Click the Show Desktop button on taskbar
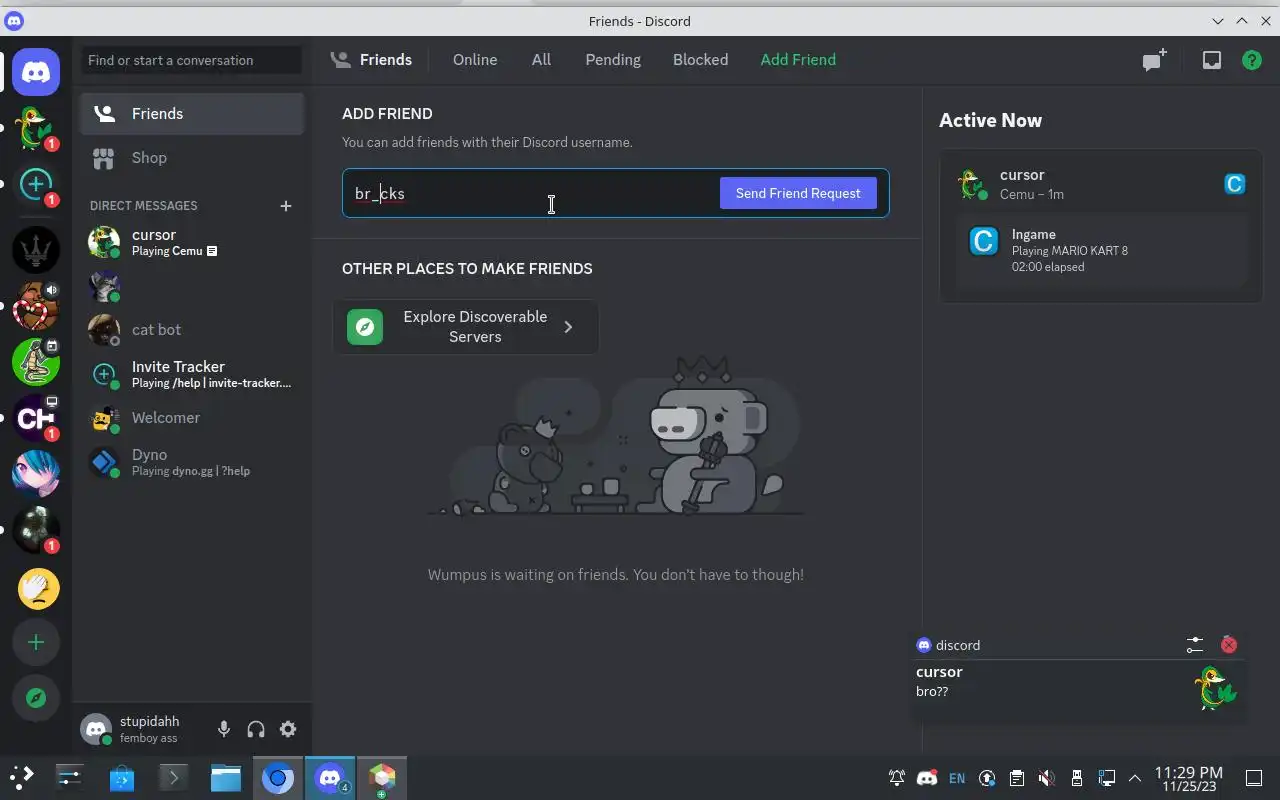 coord(1253,778)
